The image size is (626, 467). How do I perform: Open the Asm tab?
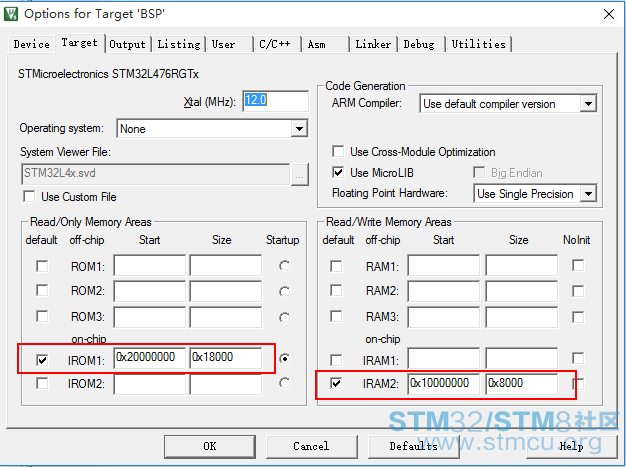pyautogui.click(x=325, y=44)
